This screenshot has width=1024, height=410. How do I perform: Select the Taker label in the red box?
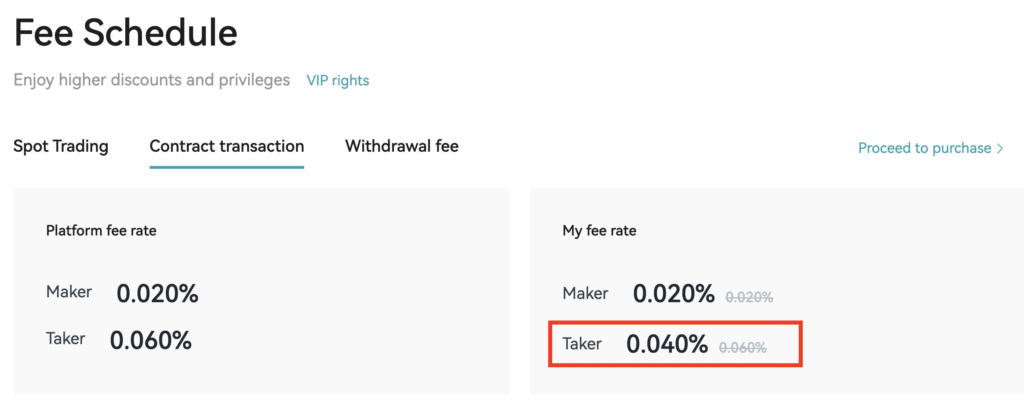tap(582, 344)
